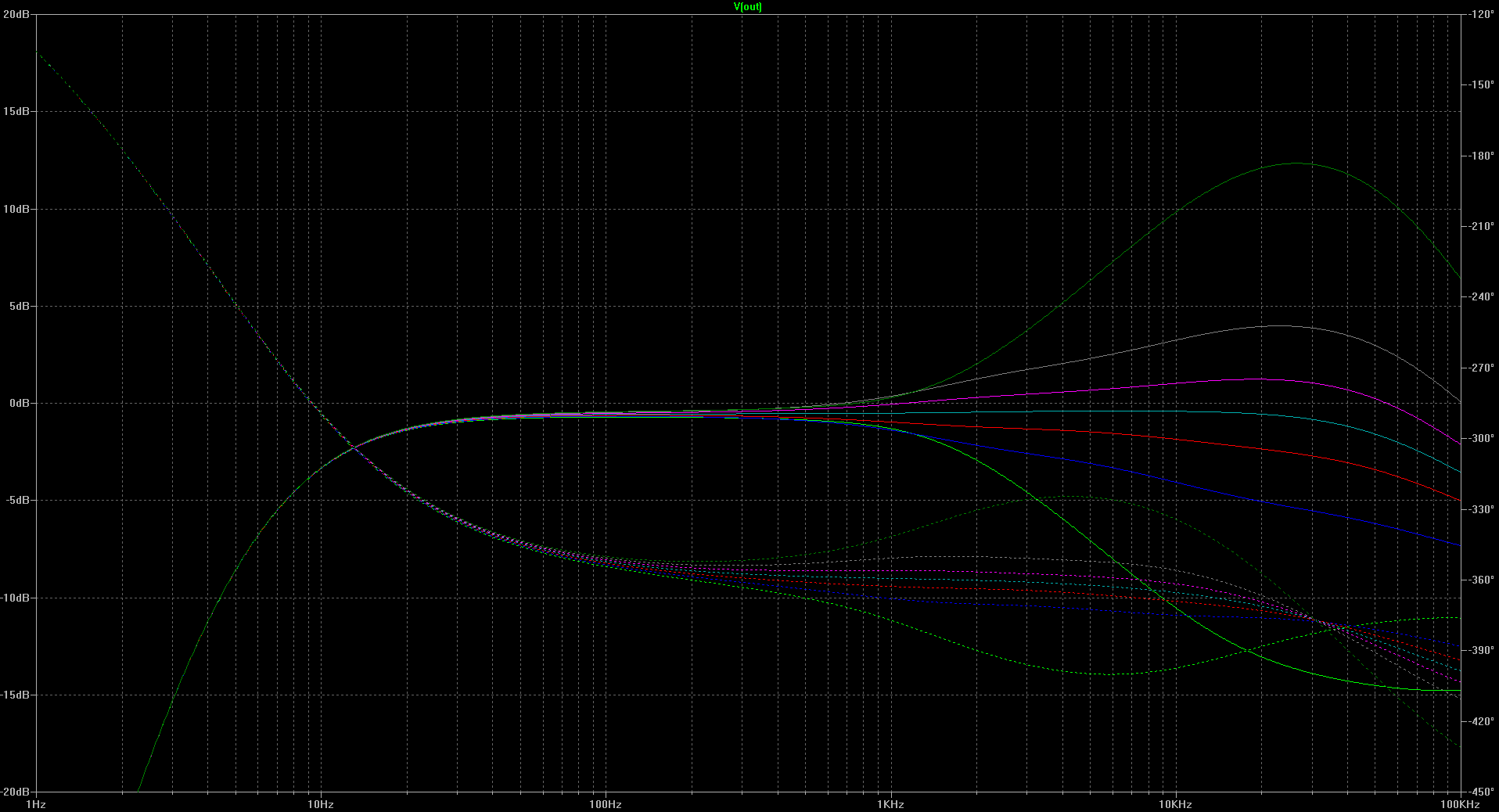Click the -300° phase axis label

(x=1481, y=438)
